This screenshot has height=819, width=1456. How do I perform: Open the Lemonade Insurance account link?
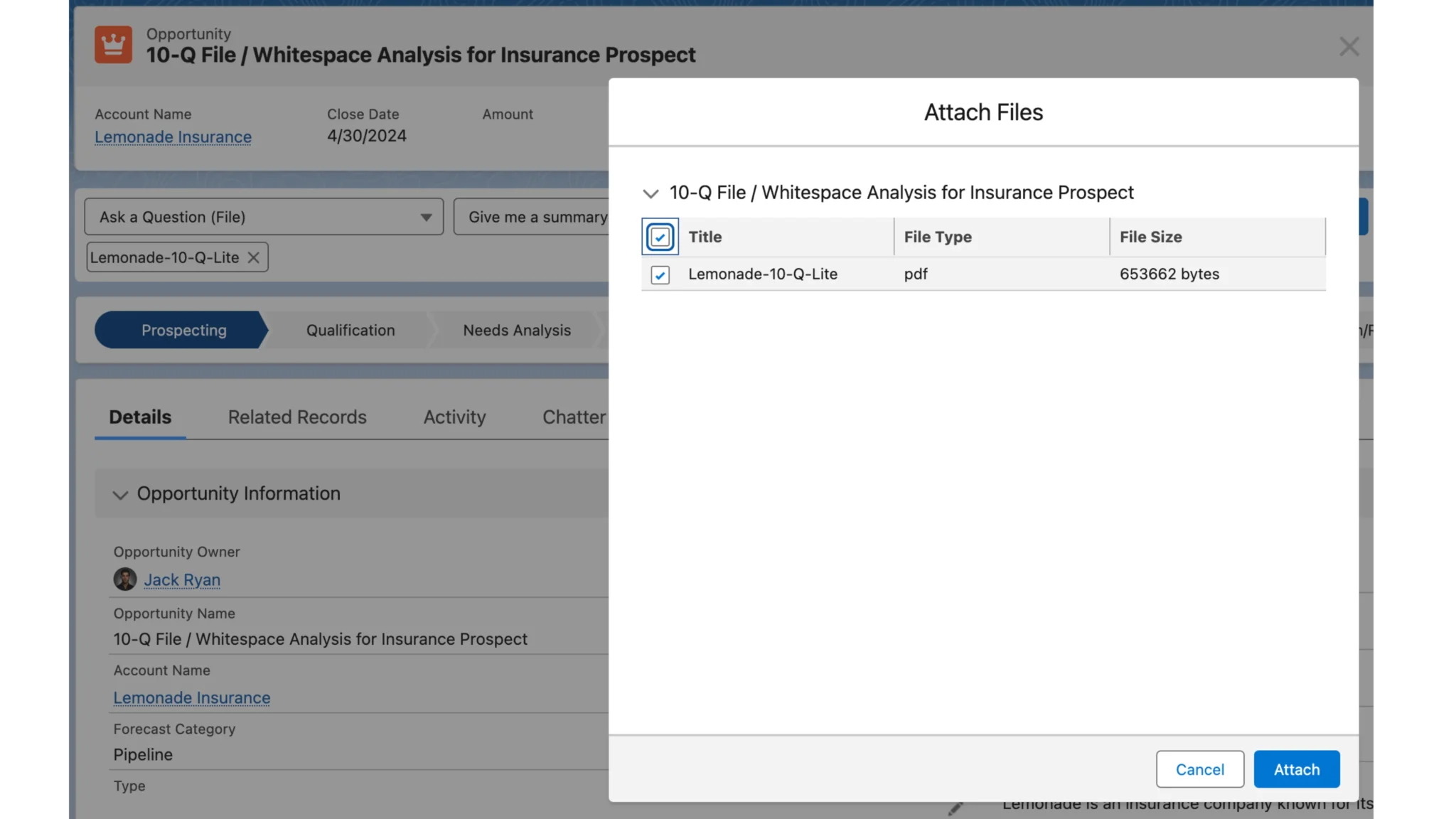coord(172,136)
